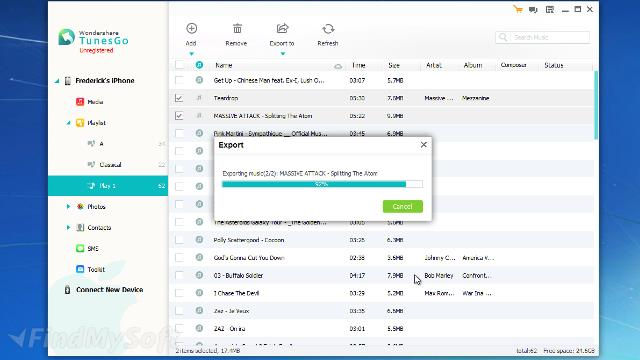The image size is (640, 360).
Task: Sort by the Time column header
Action: [x=358, y=65]
